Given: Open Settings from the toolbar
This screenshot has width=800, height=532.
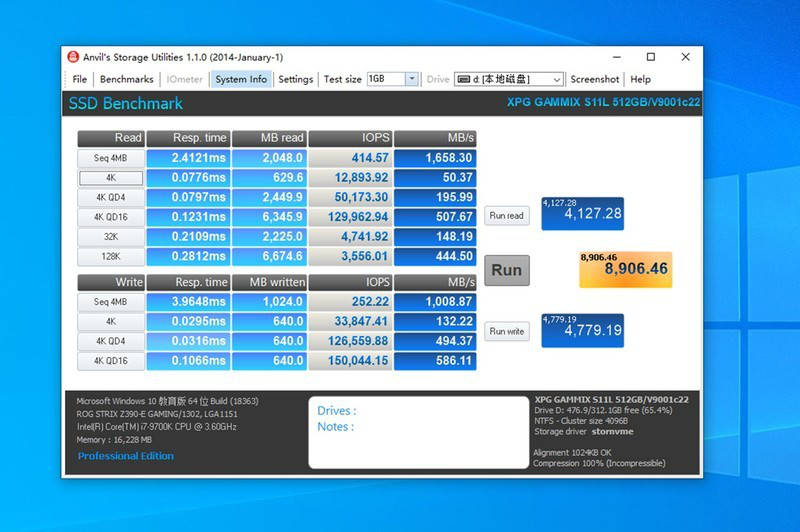Looking at the screenshot, I should point(295,79).
